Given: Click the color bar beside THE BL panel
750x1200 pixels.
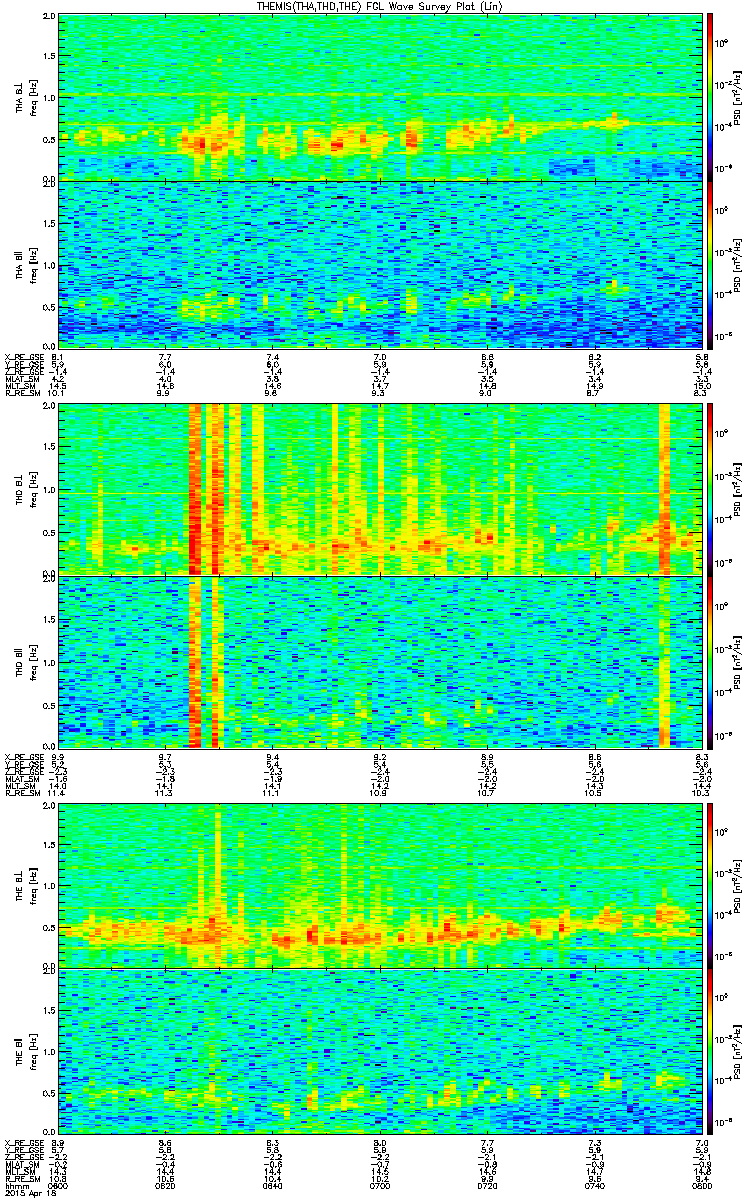Looking at the screenshot, I should click(710, 884).
